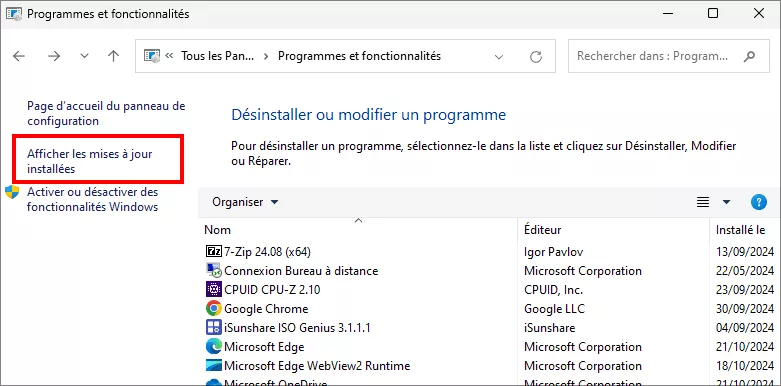
Task: Click the shield icon next to Activer ou désactiver
Action: tap(12, 192)
